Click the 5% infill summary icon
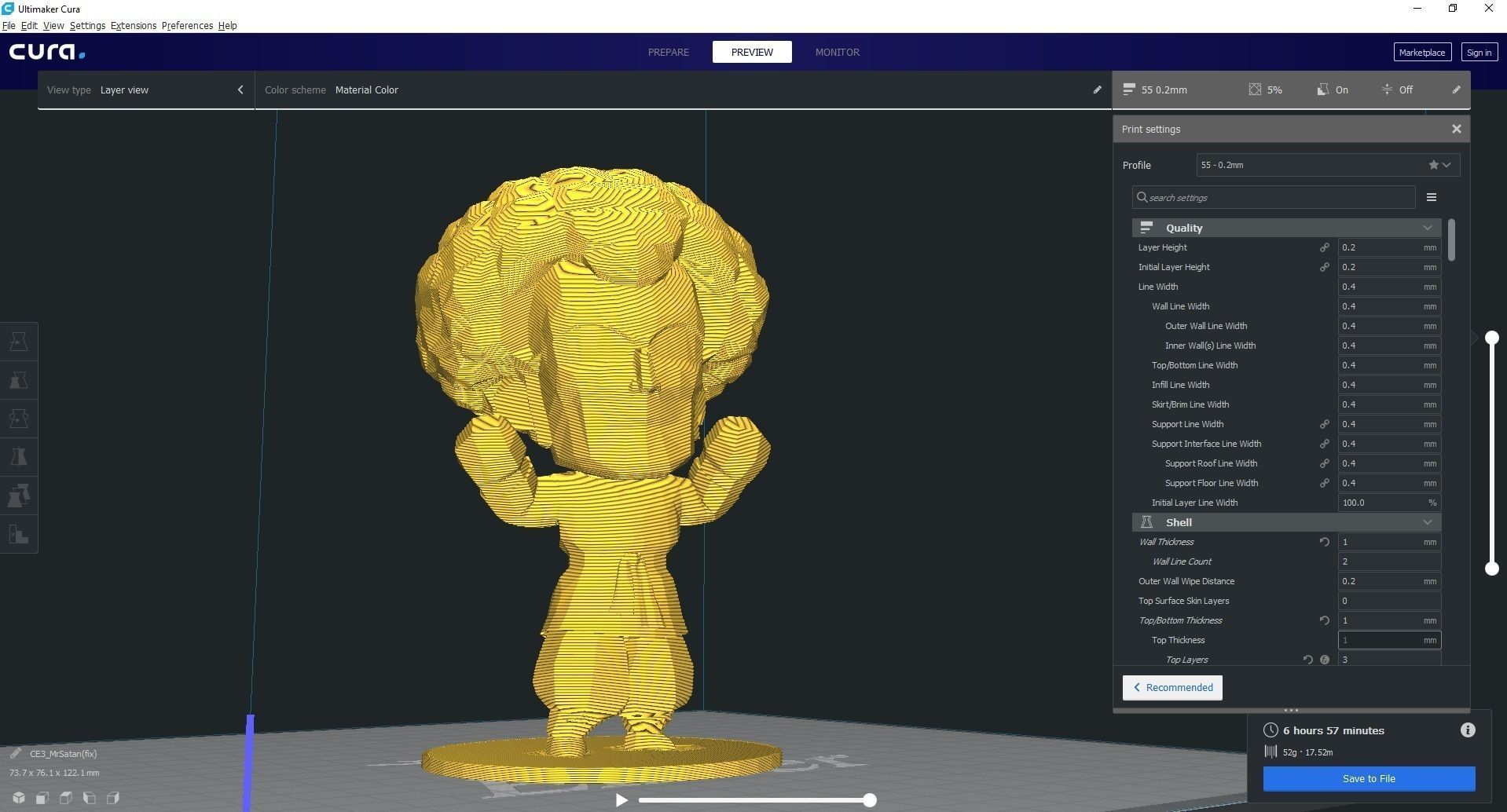 tap(1255, 90)
